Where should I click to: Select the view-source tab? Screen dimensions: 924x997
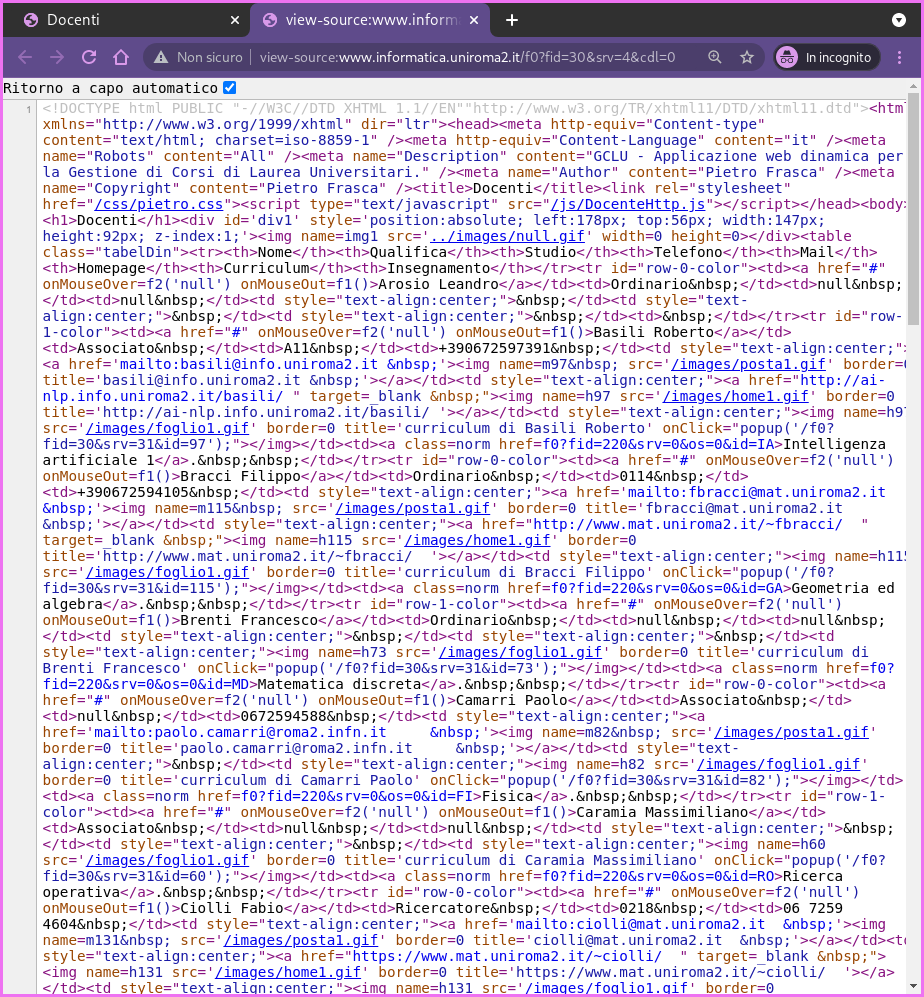370,20
